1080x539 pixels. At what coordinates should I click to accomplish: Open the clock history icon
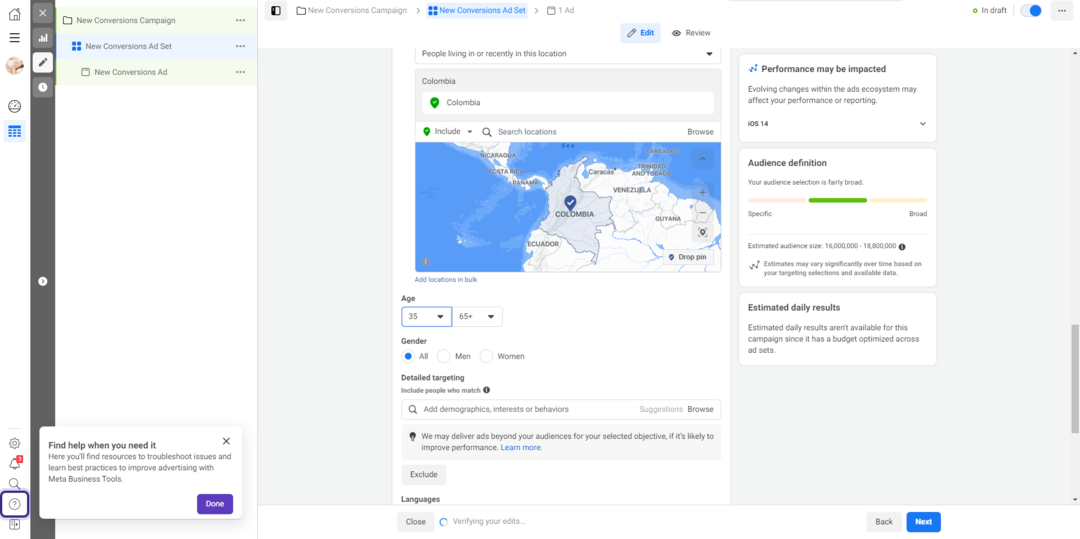42,87
